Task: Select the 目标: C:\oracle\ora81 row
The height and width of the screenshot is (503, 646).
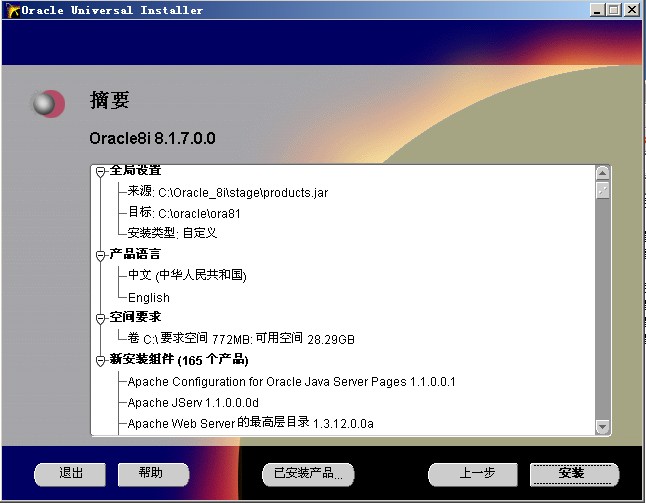Action: coord(184,213)
